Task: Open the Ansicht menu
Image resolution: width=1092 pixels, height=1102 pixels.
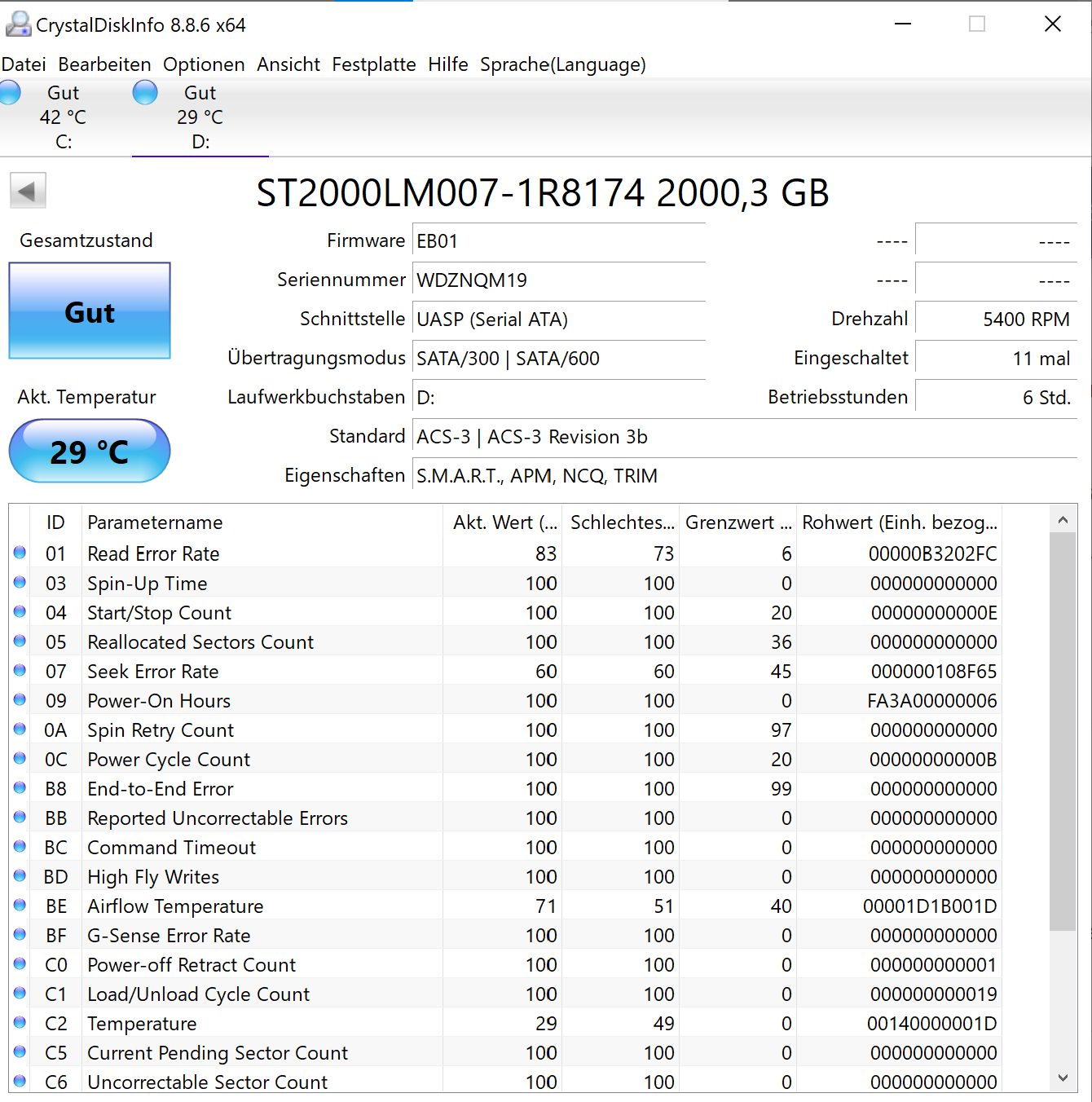Action: click(288, 64)
